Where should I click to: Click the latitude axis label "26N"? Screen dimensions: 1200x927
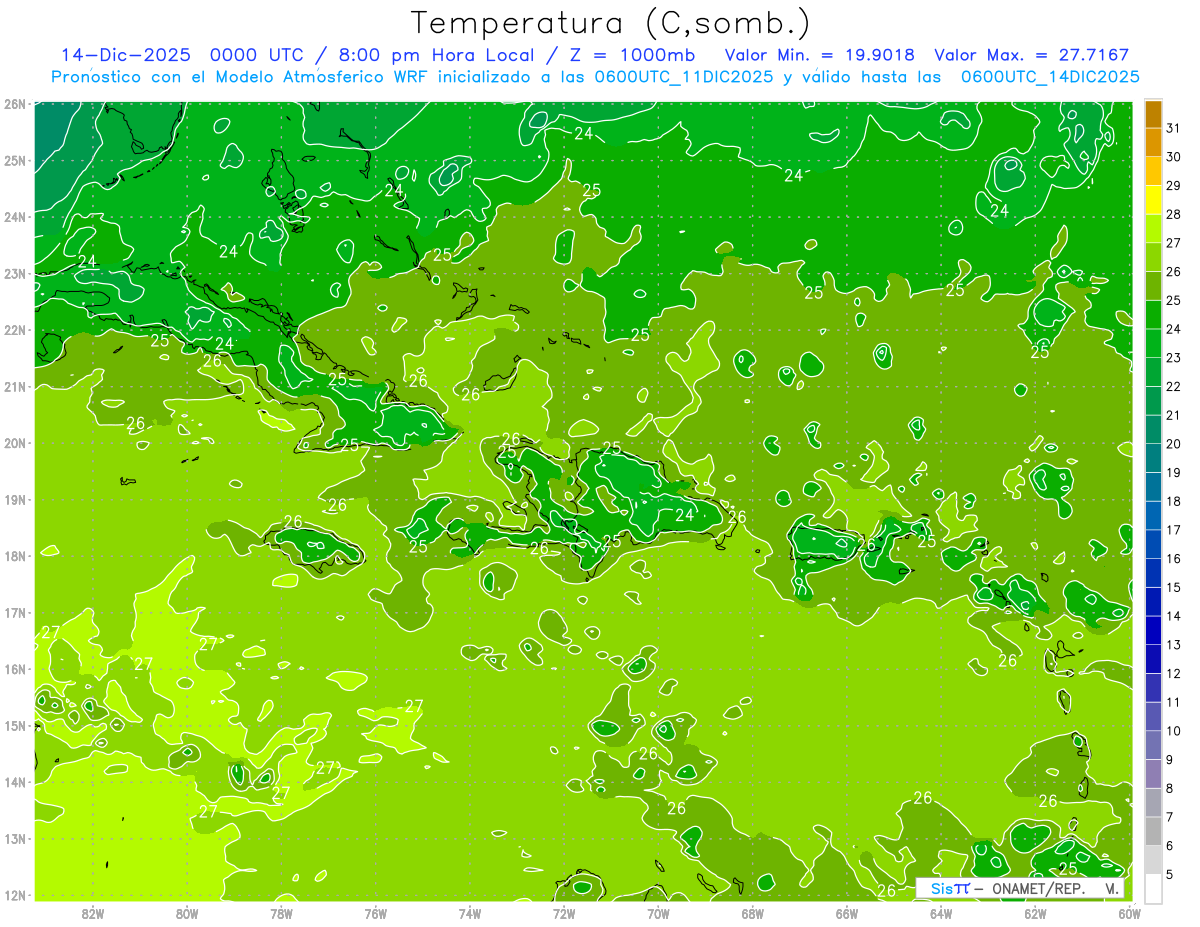(15, 104)
